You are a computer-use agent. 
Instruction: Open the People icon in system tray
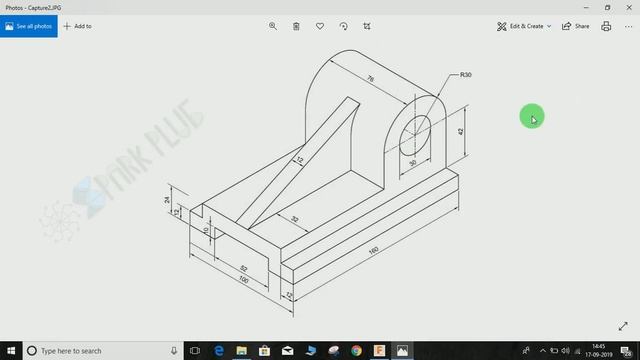pyautogui.click(x=526, y=351)
